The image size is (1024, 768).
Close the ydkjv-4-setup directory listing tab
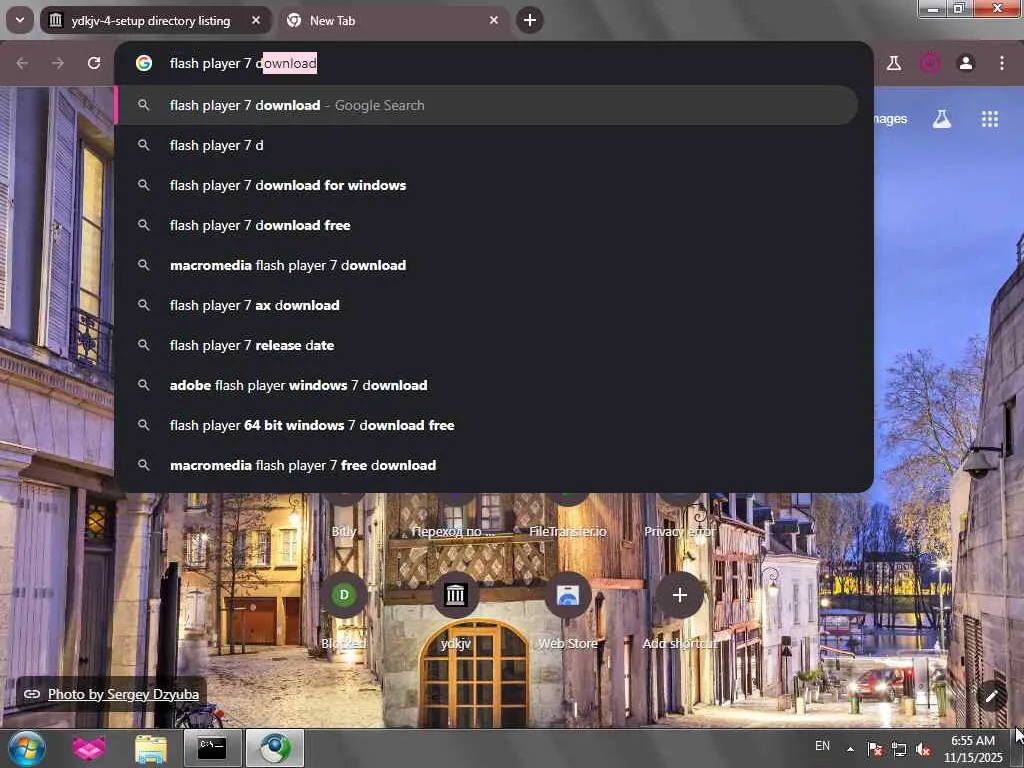256,20
